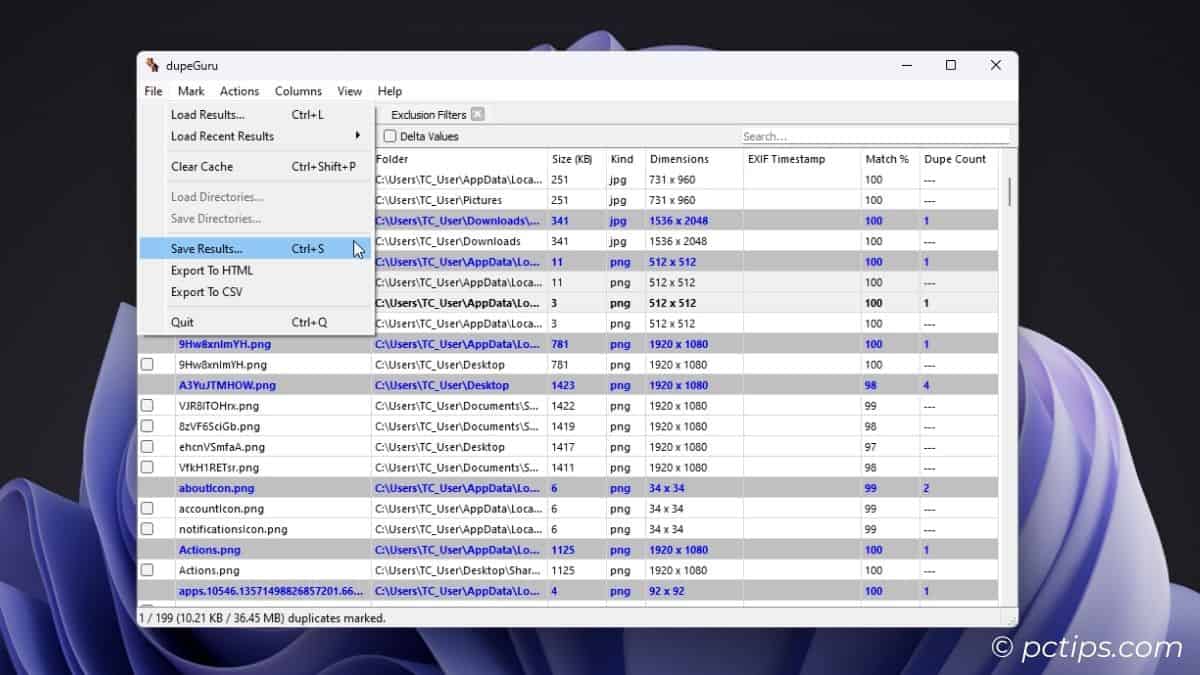Enable the Delta Values checkbox
The image size is (1200, 675).
(388, 136)
